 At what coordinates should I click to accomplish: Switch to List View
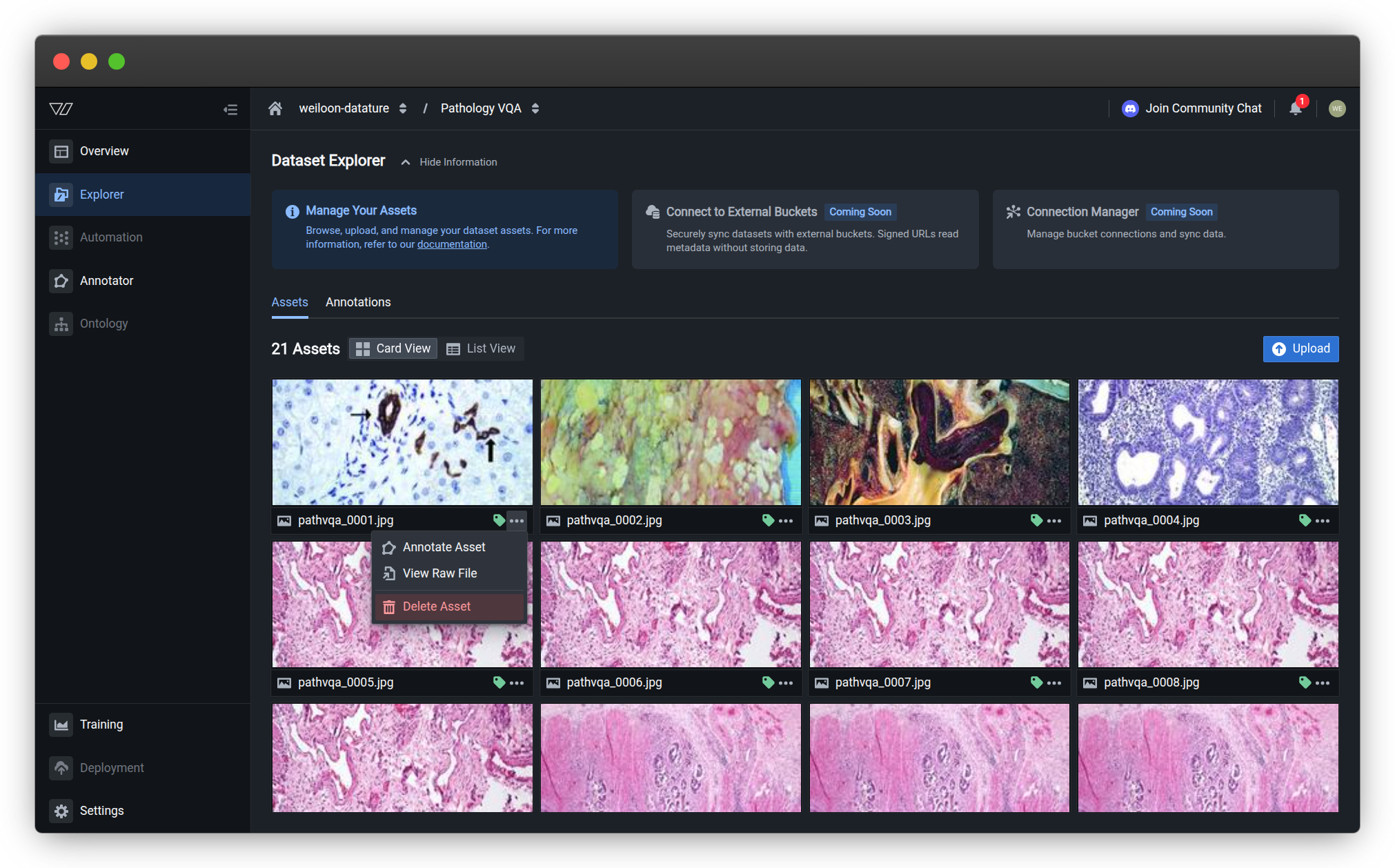pyautogui.click(x=481, y=348)
